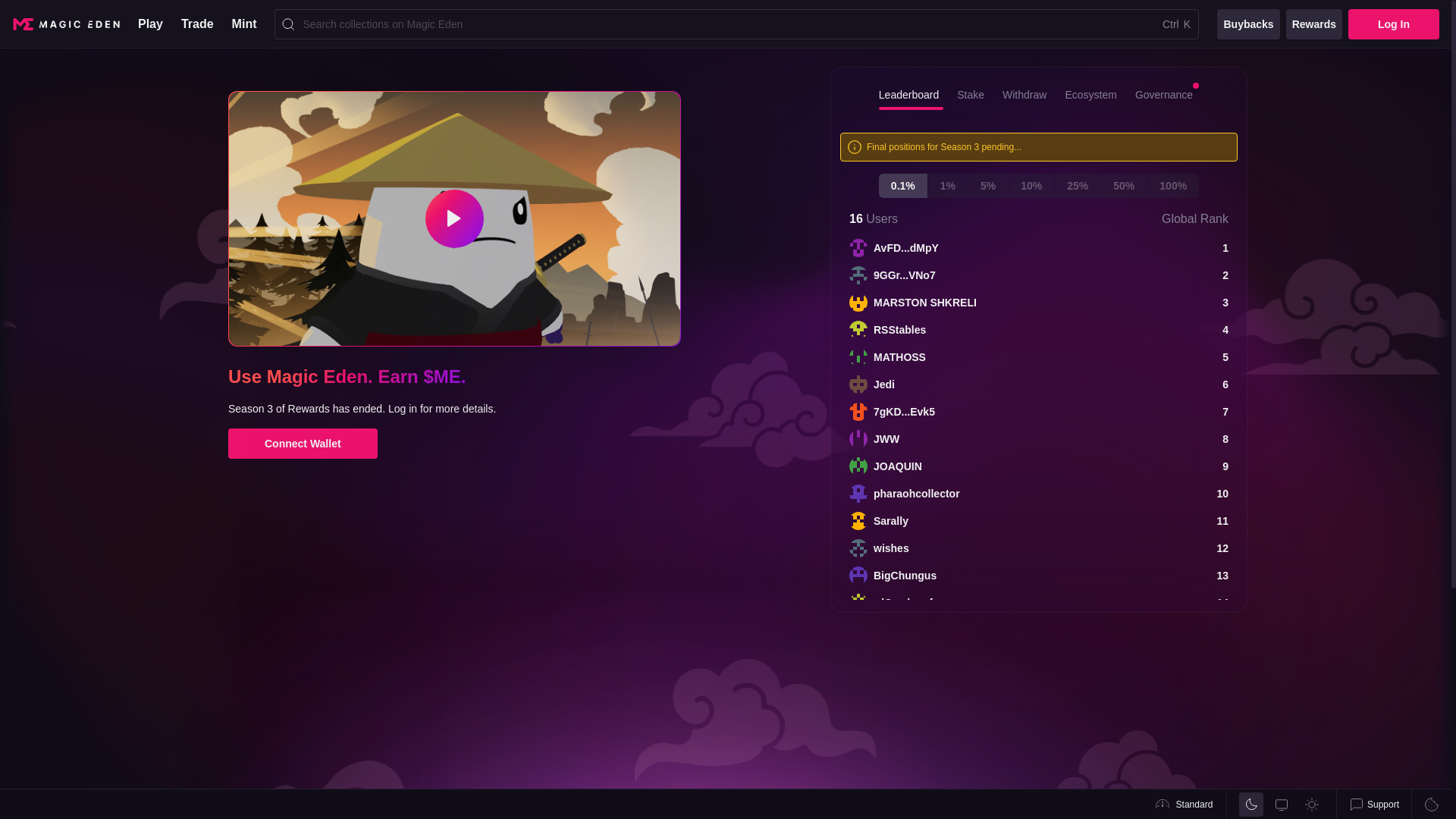Open Support chat
Screen dimensions: 1456x819
coord(1374,805)
